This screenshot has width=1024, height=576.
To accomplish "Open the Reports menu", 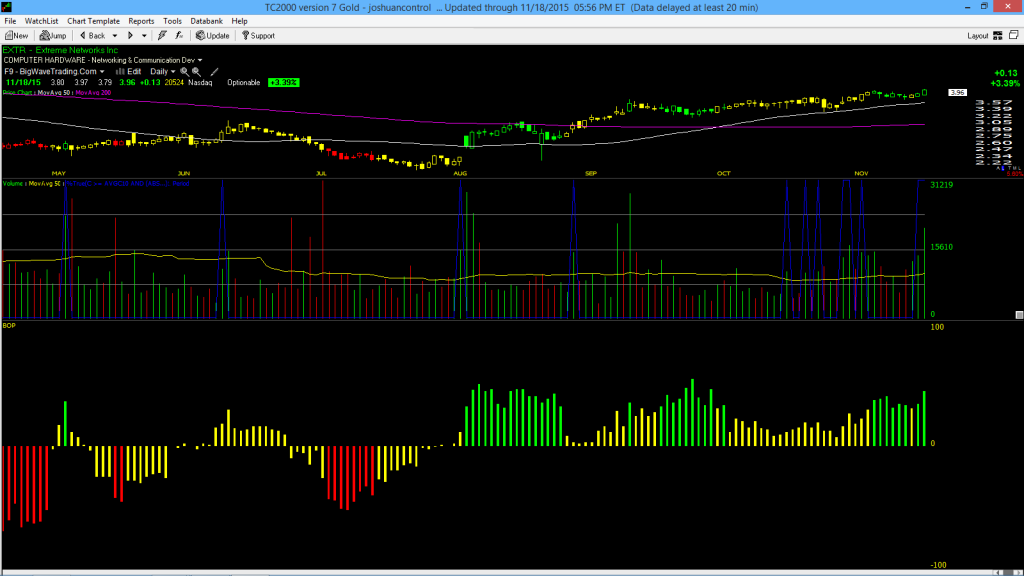I will [141, 21].
